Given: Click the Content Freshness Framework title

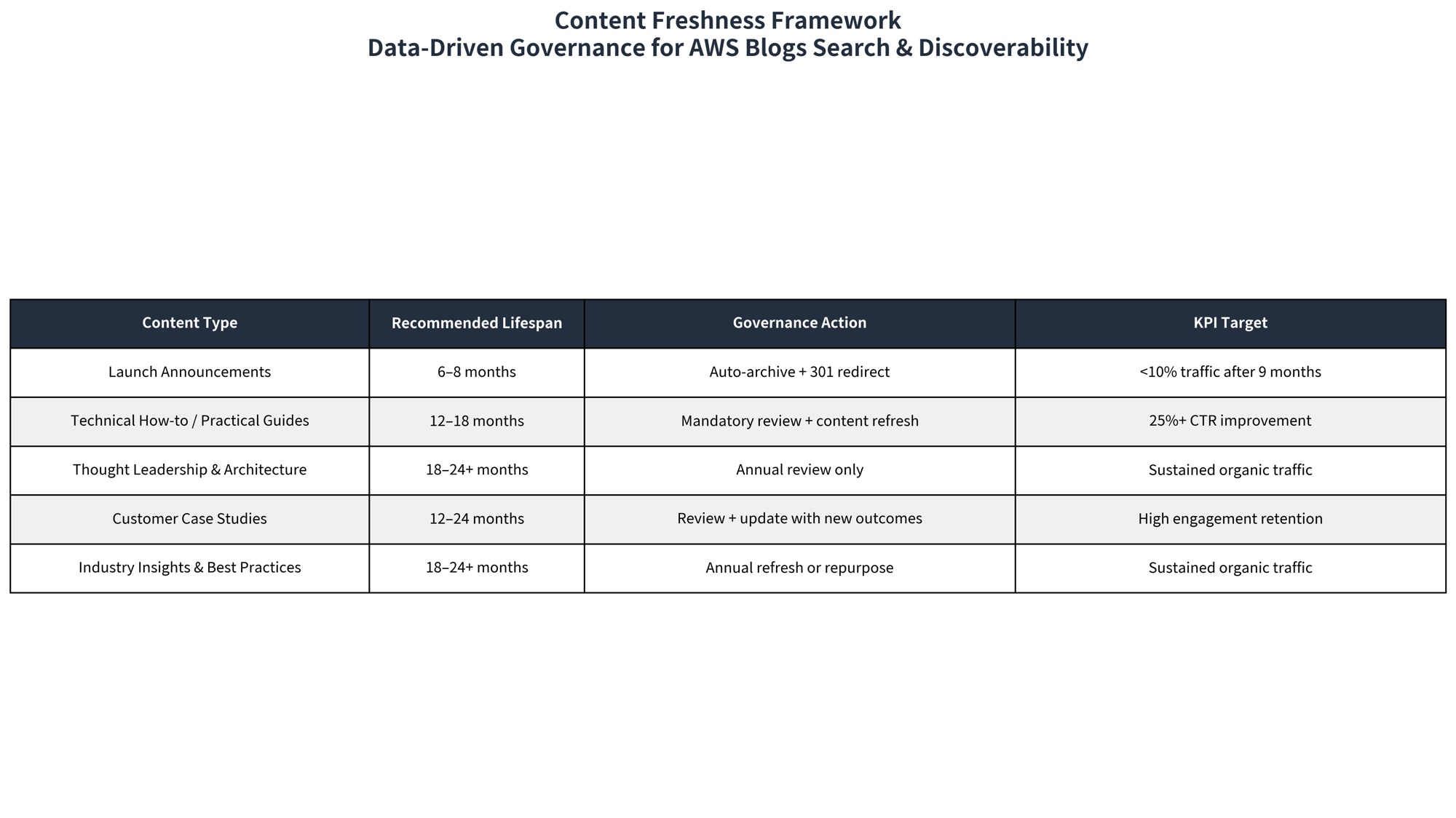Looking at the screenshot, I should click(x=727, y=20).
